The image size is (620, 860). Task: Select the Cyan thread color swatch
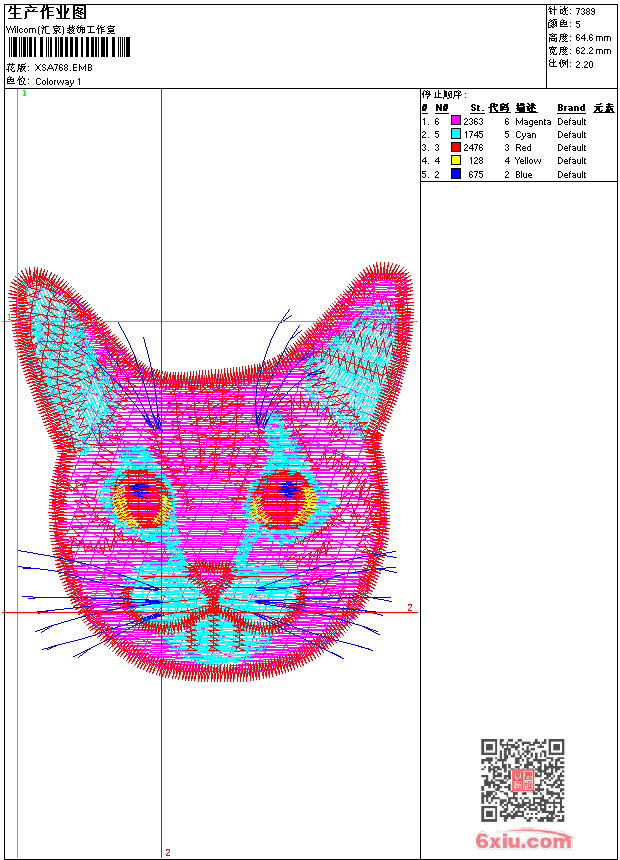[x=456, y=134]
